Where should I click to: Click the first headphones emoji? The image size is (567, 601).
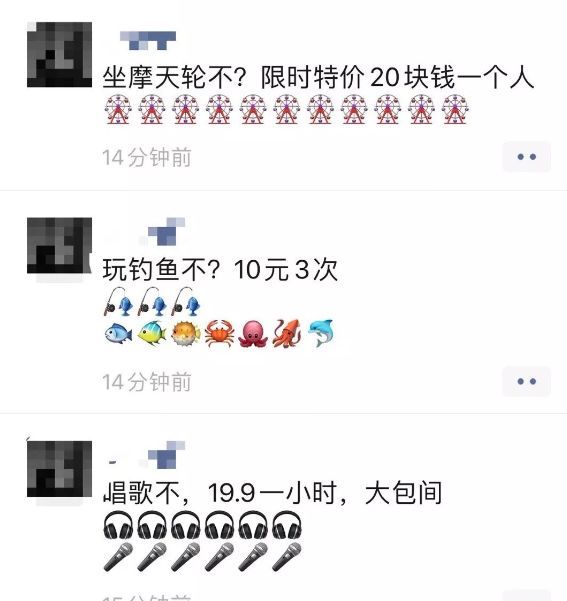point(118,525)
